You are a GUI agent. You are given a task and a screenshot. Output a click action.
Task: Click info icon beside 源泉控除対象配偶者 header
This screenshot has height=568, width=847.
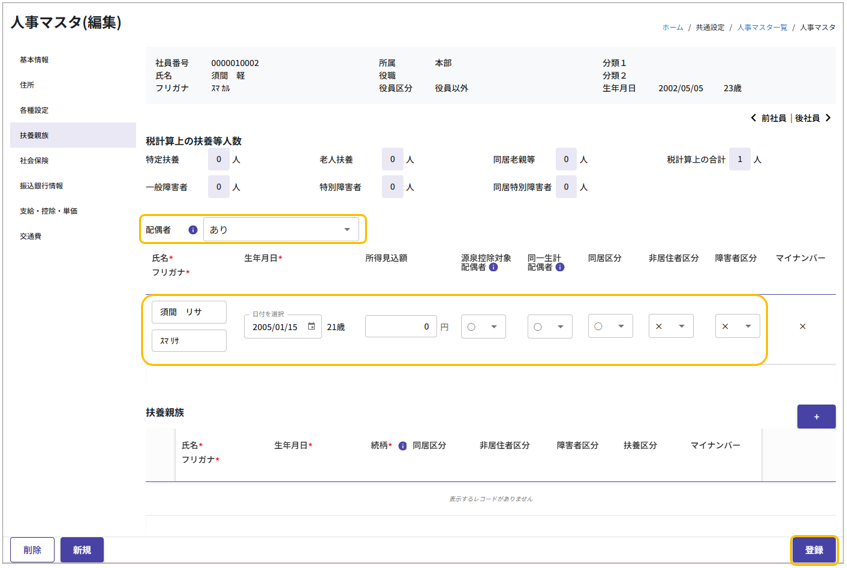494,268
